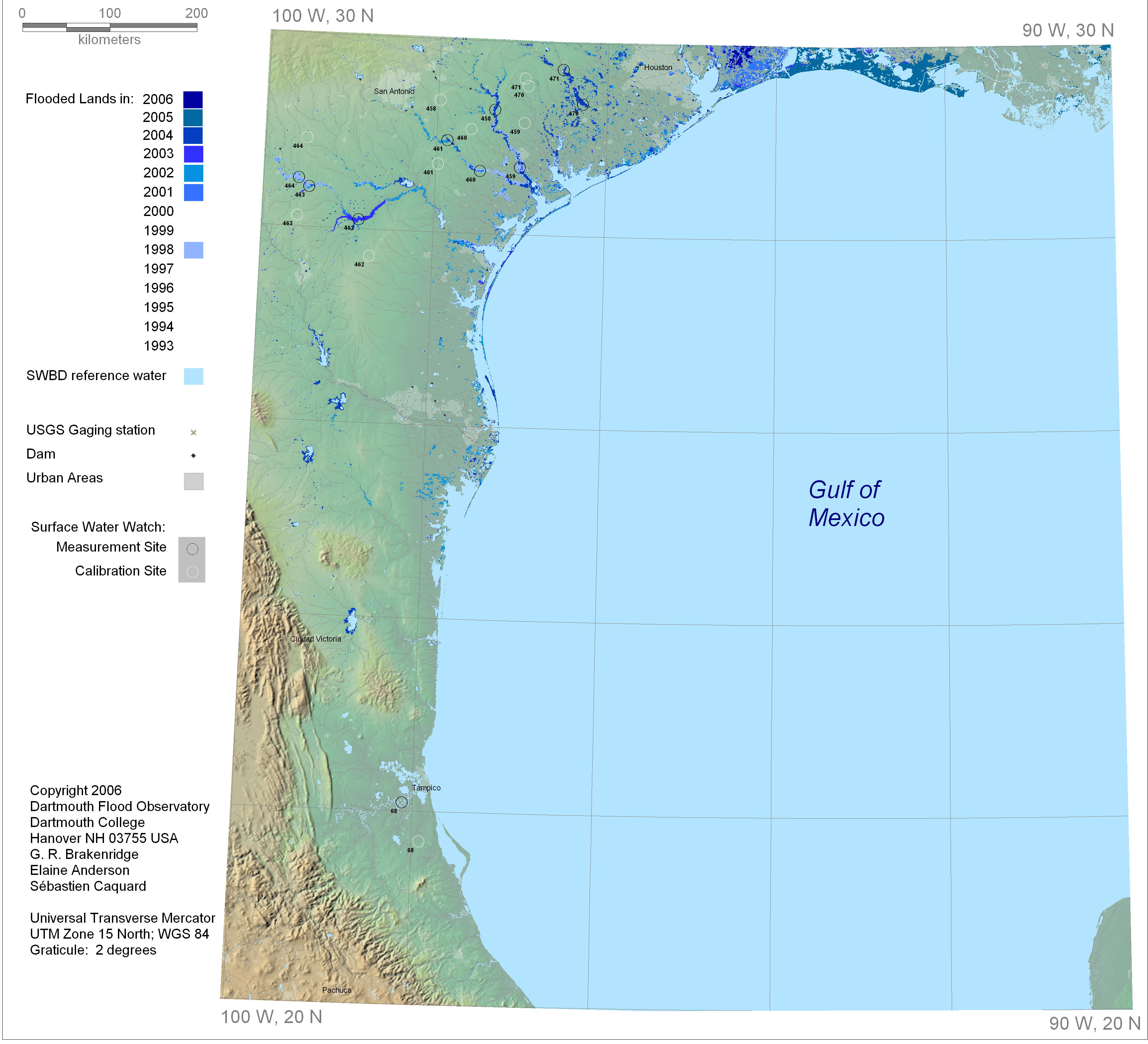Click the measurement site circle labeled 471
This screenshot has height=1044, width=1148.
click(563, 70)
